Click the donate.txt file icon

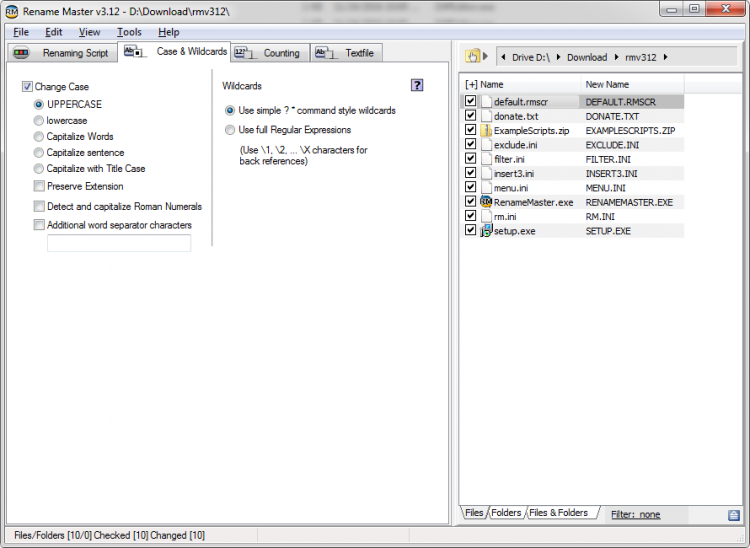point(486,116)
